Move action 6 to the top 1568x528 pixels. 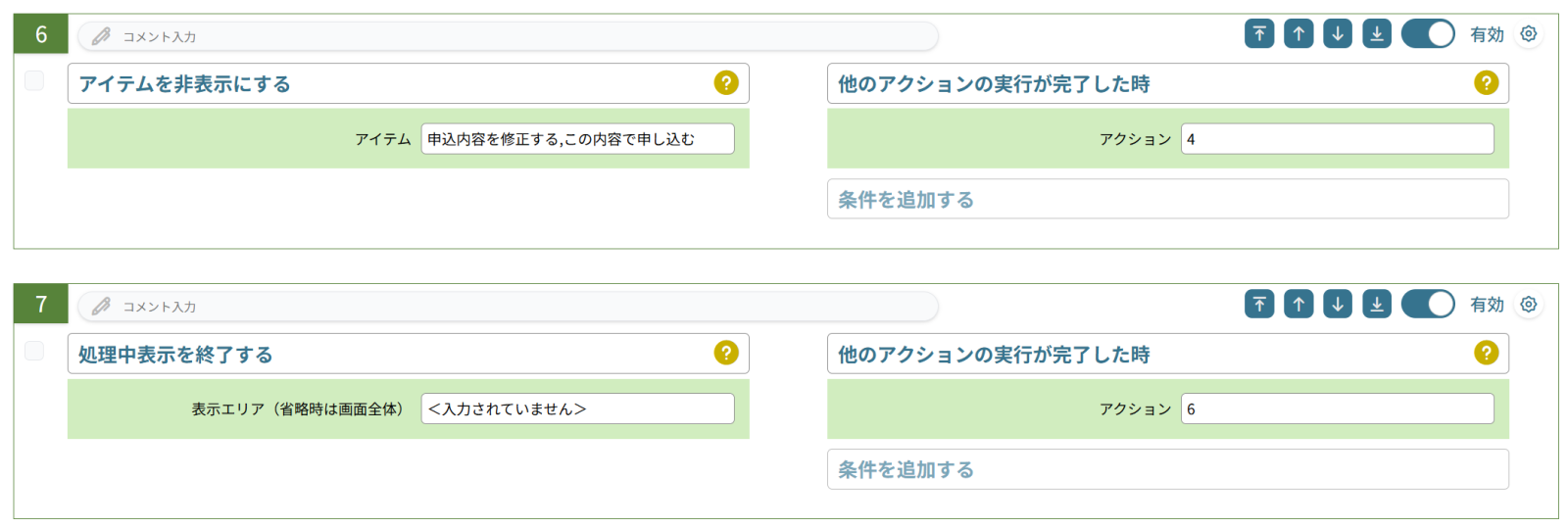pos(1259,34)
